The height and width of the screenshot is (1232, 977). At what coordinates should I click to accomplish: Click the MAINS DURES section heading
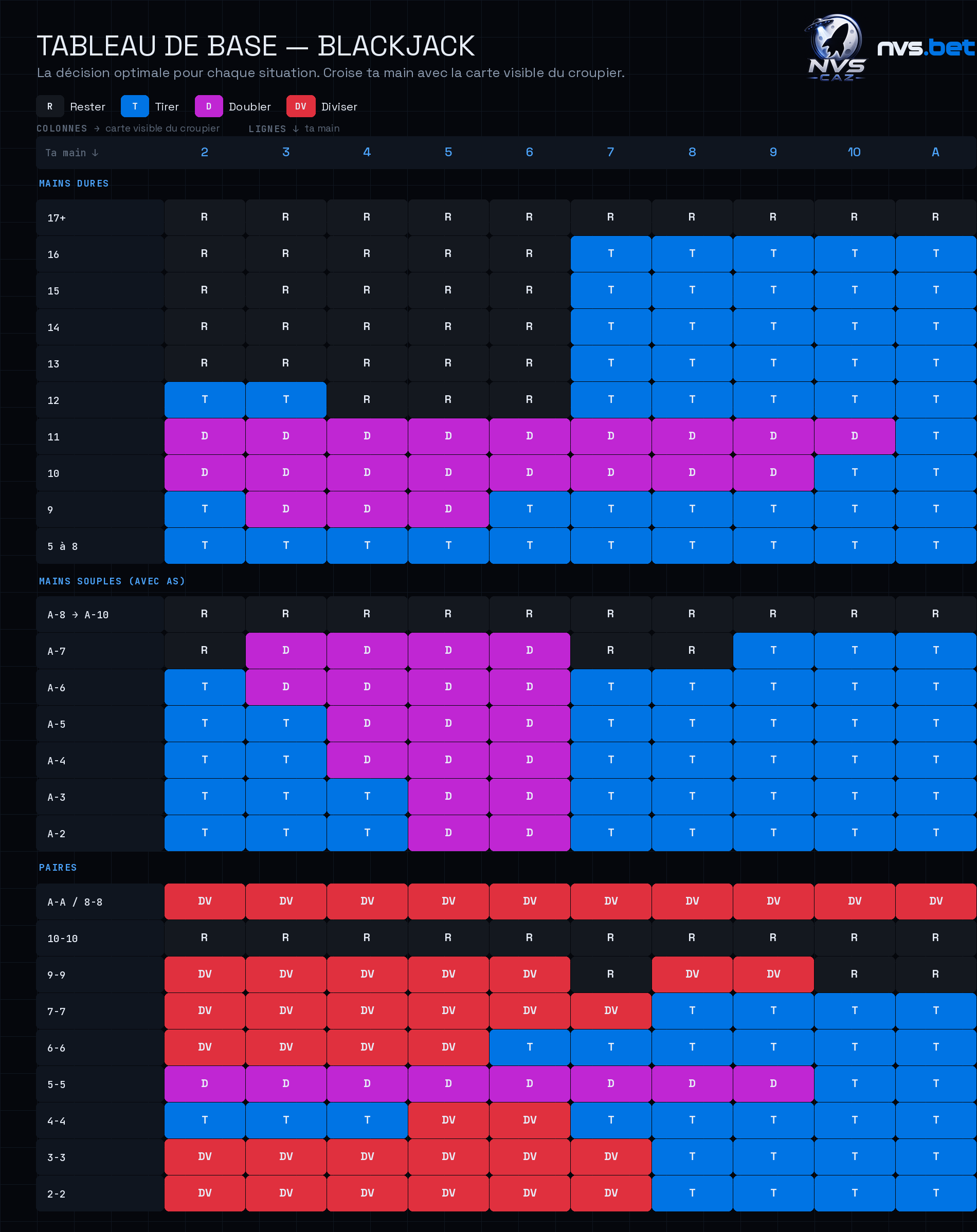pyautogui.click(x=74, y=183)
